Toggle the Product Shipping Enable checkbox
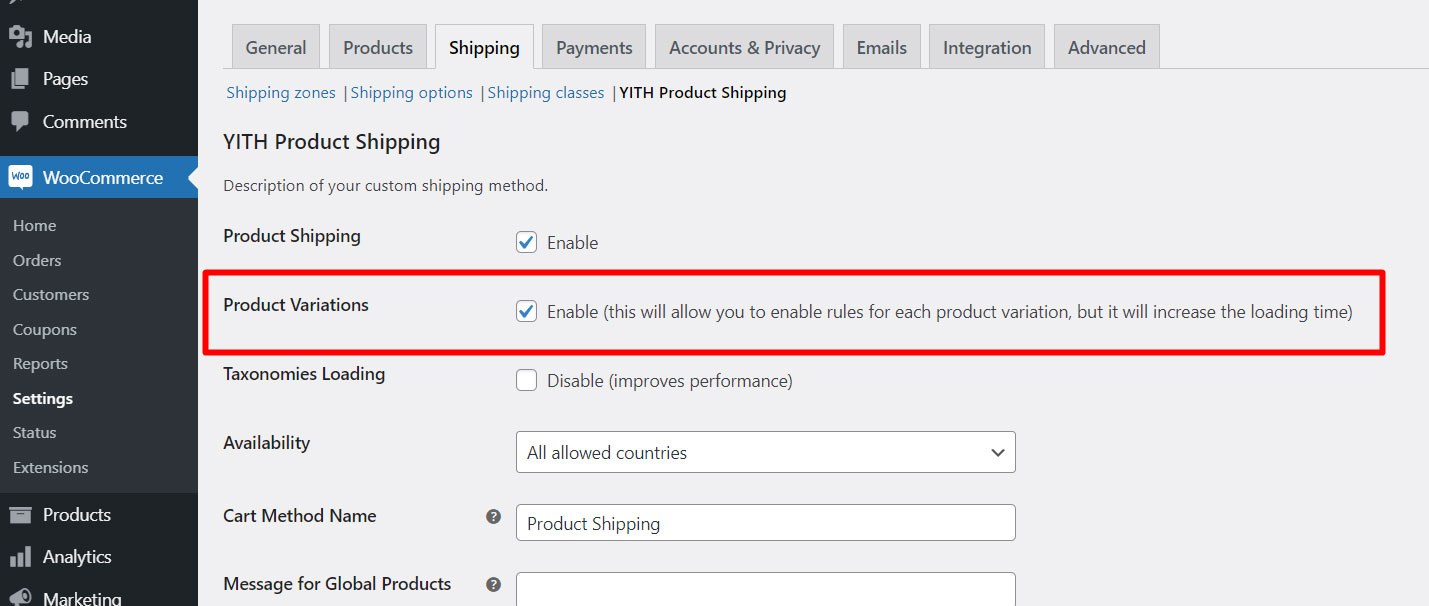The height and width of the screenshot is (606, 1429). click(527, 242)
